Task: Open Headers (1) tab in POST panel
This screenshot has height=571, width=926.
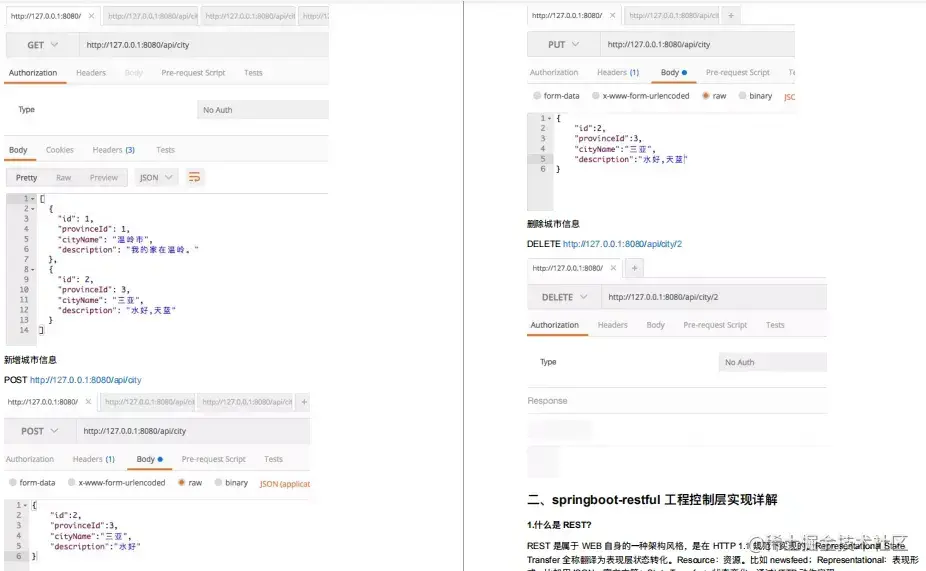Action: pyautogui.click(x=94, y=459)
